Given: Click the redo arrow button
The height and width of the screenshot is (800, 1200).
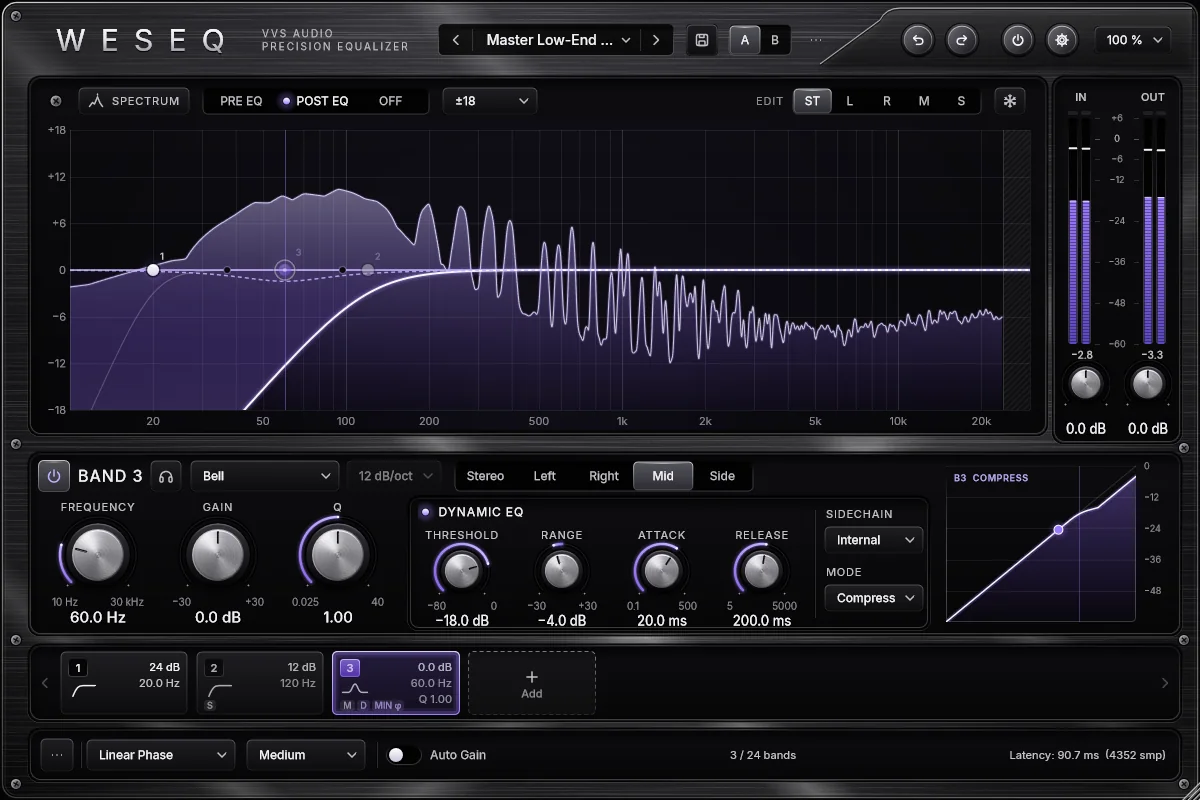Looking at the screenshot, I should (962, 40).
